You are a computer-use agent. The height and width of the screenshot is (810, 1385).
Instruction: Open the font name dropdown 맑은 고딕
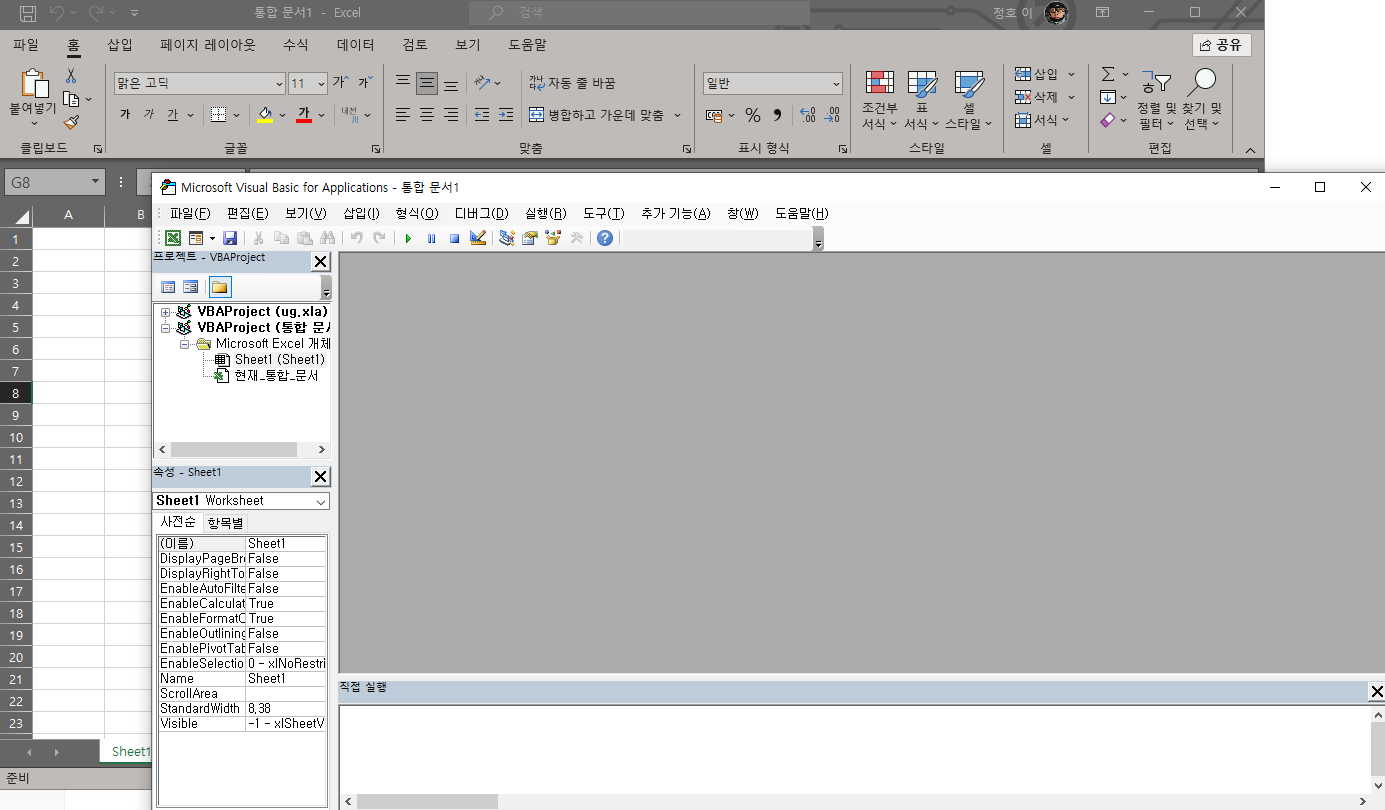279,84
